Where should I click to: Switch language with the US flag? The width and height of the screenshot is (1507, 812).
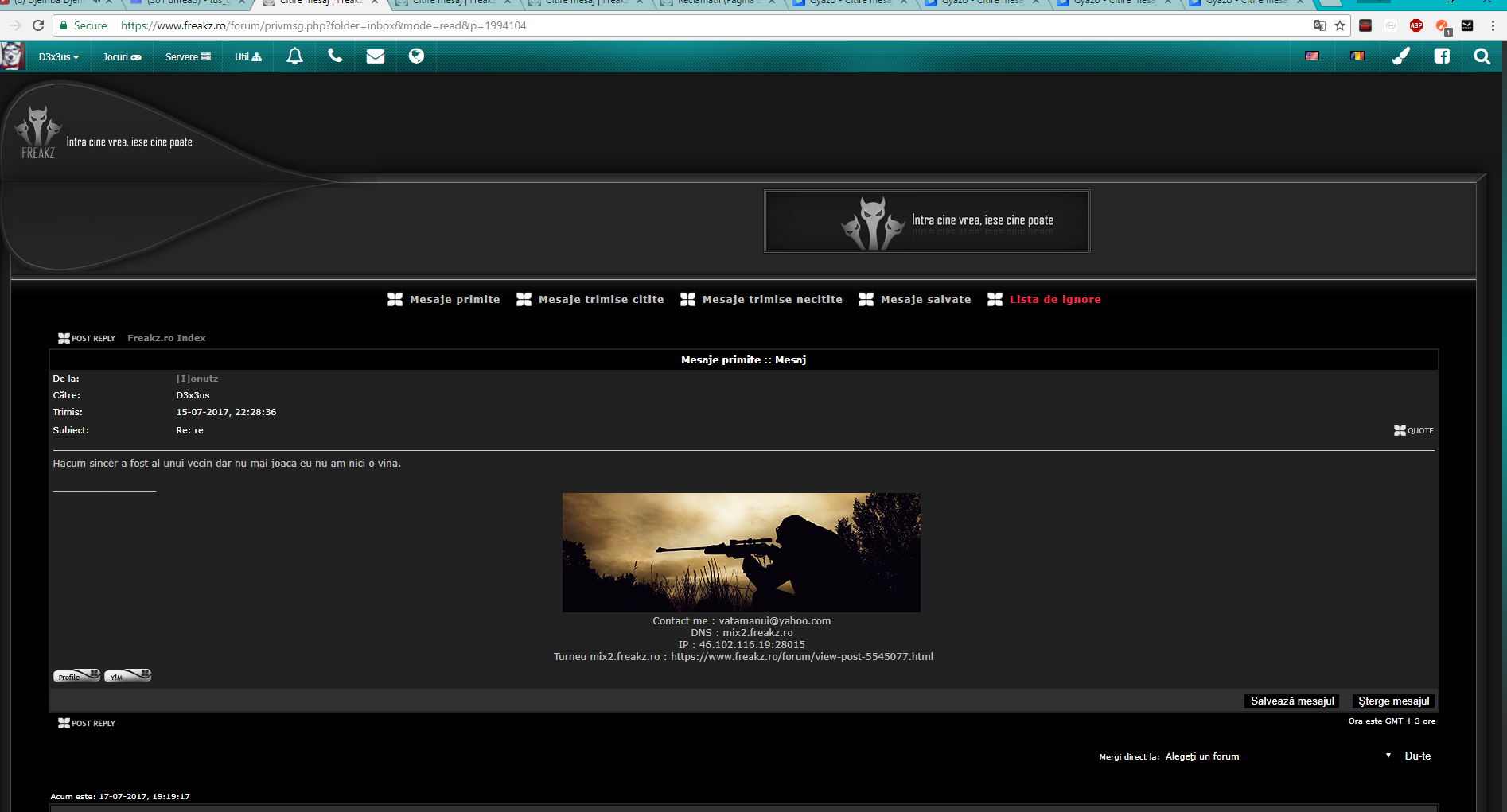[x=1312, y=56]
